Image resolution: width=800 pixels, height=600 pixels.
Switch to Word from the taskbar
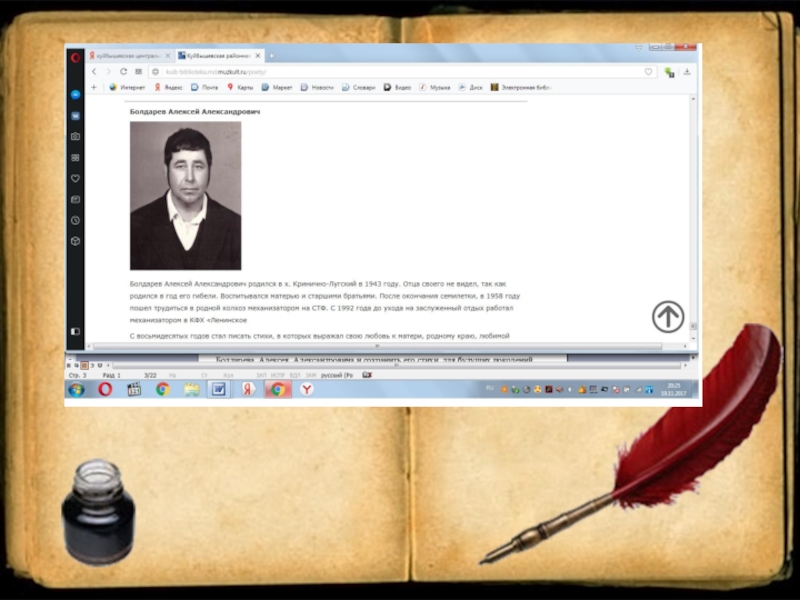[x=219, y=390]
